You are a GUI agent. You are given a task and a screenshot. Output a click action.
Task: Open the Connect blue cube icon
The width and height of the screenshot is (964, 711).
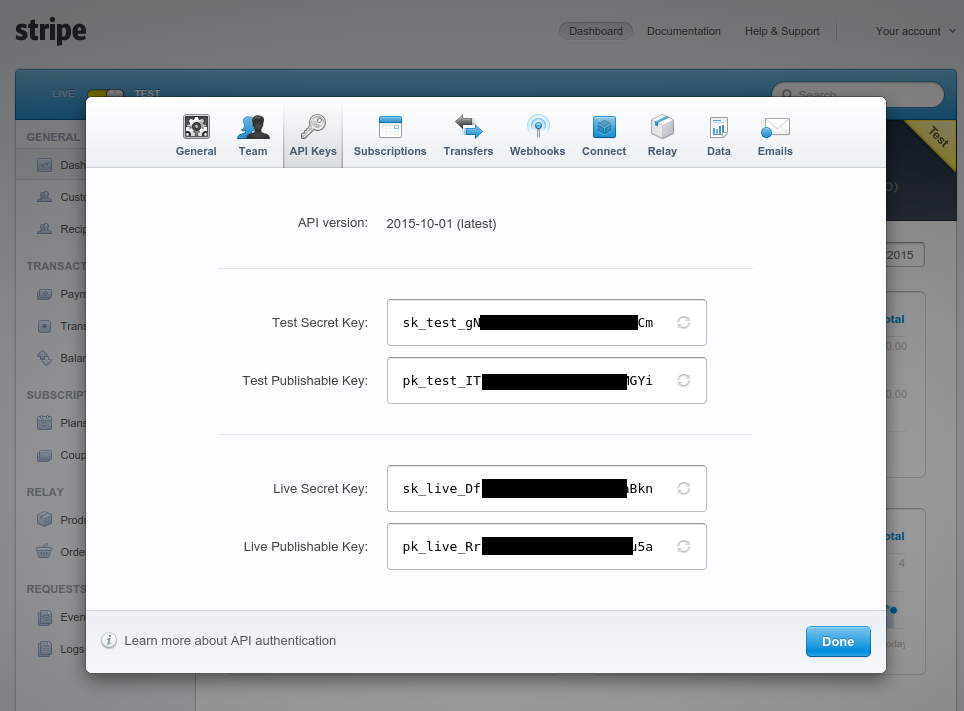[x=604, y=127]
